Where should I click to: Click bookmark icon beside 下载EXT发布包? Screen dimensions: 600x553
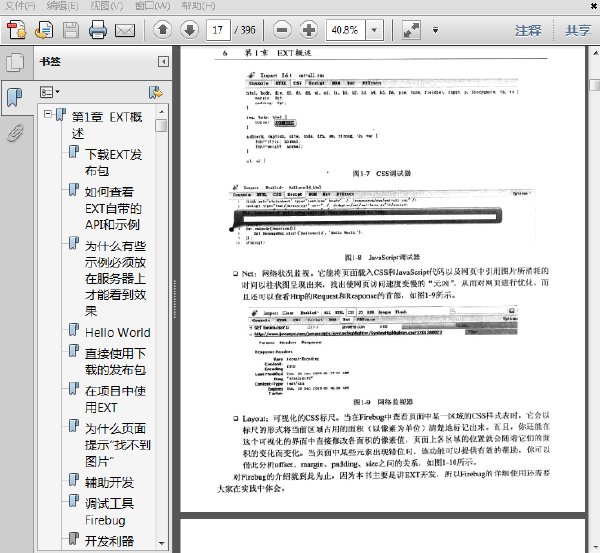point(74,152)
